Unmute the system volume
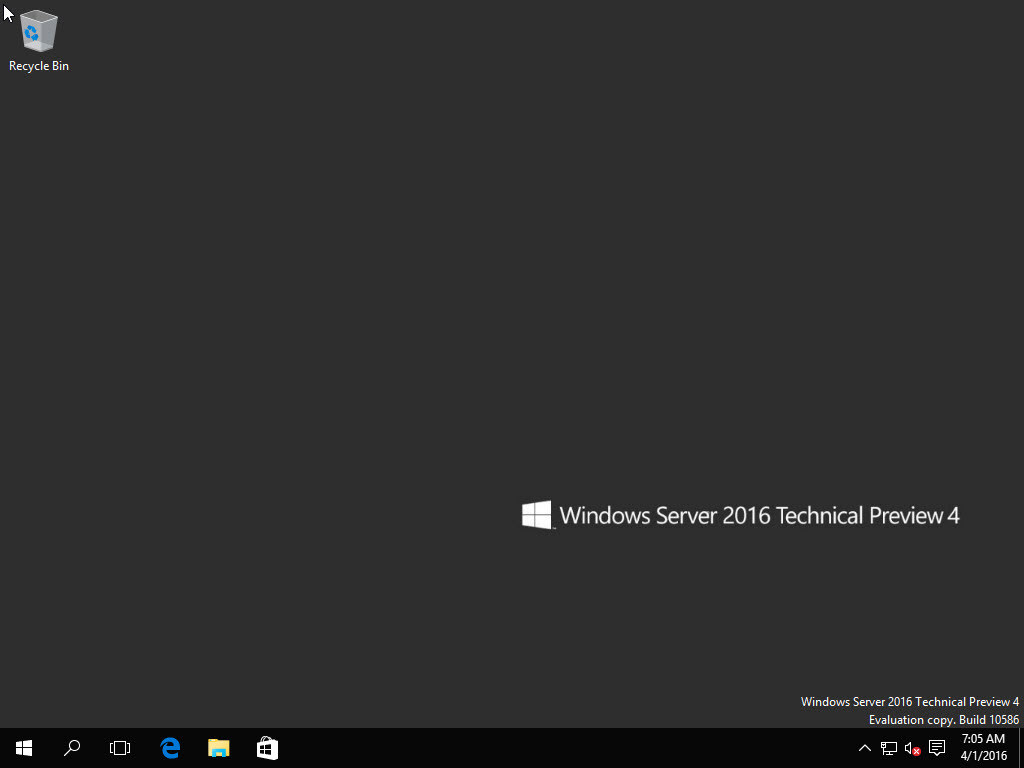This screenshot has width=1024, height=768. (x=911, y=747)
